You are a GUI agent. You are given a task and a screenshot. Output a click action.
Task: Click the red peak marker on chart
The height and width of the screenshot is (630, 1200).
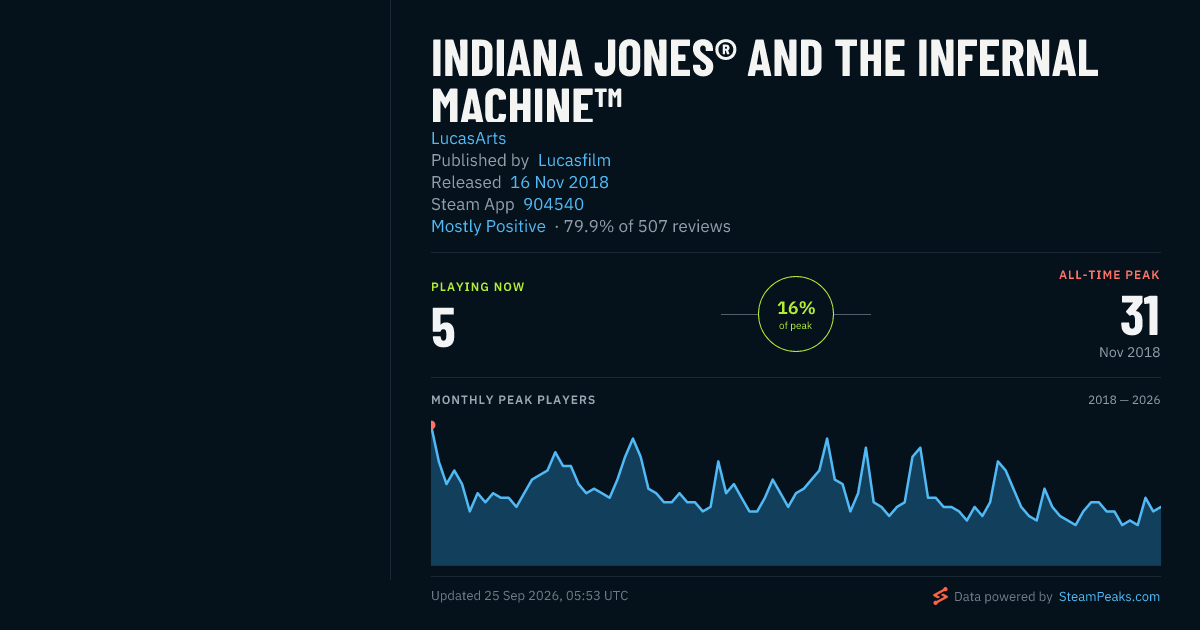(x=432, y=425)
